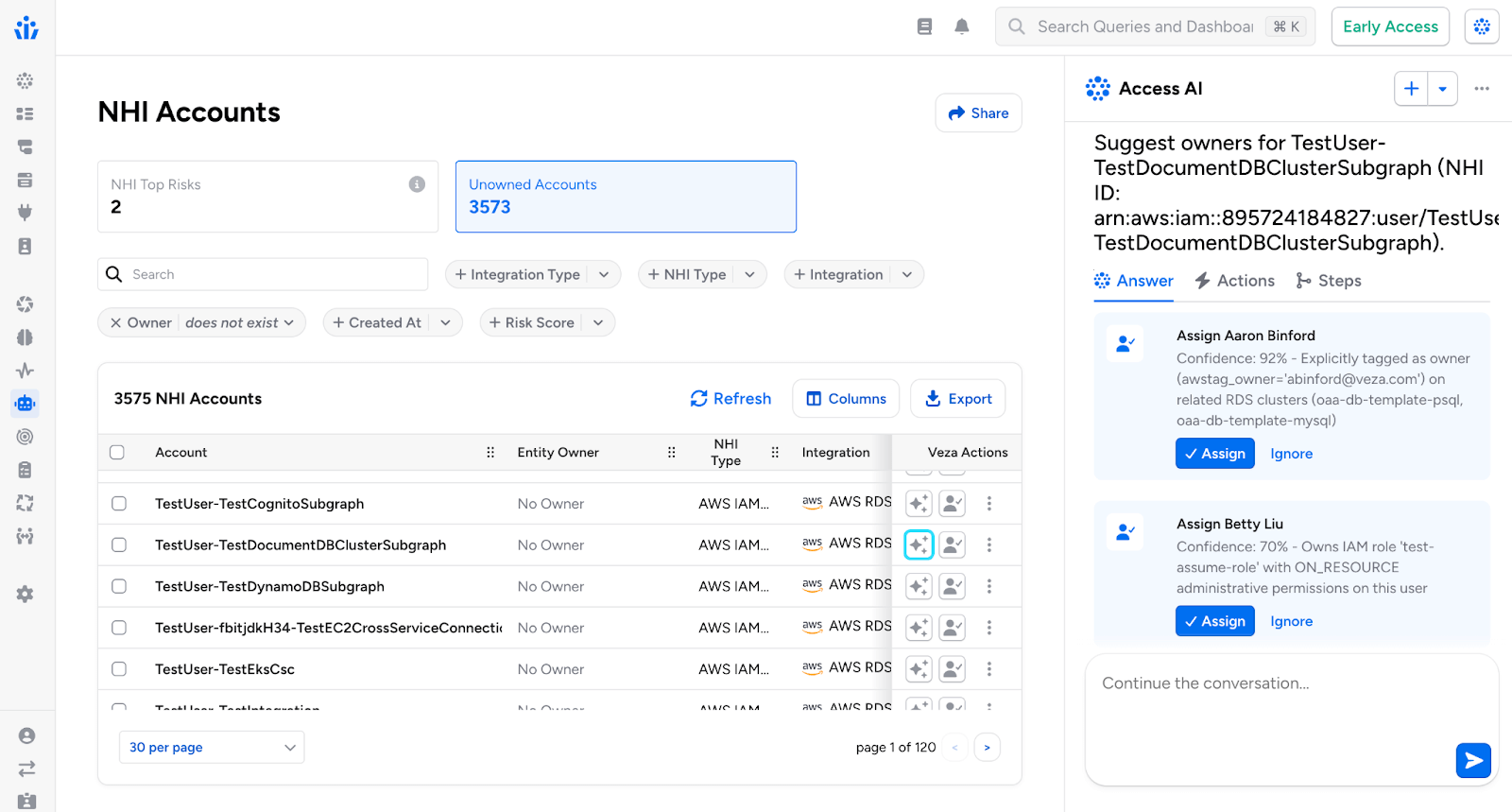Click the Export button
Screen dimensions: 1512x812
(x=957, y=399)
